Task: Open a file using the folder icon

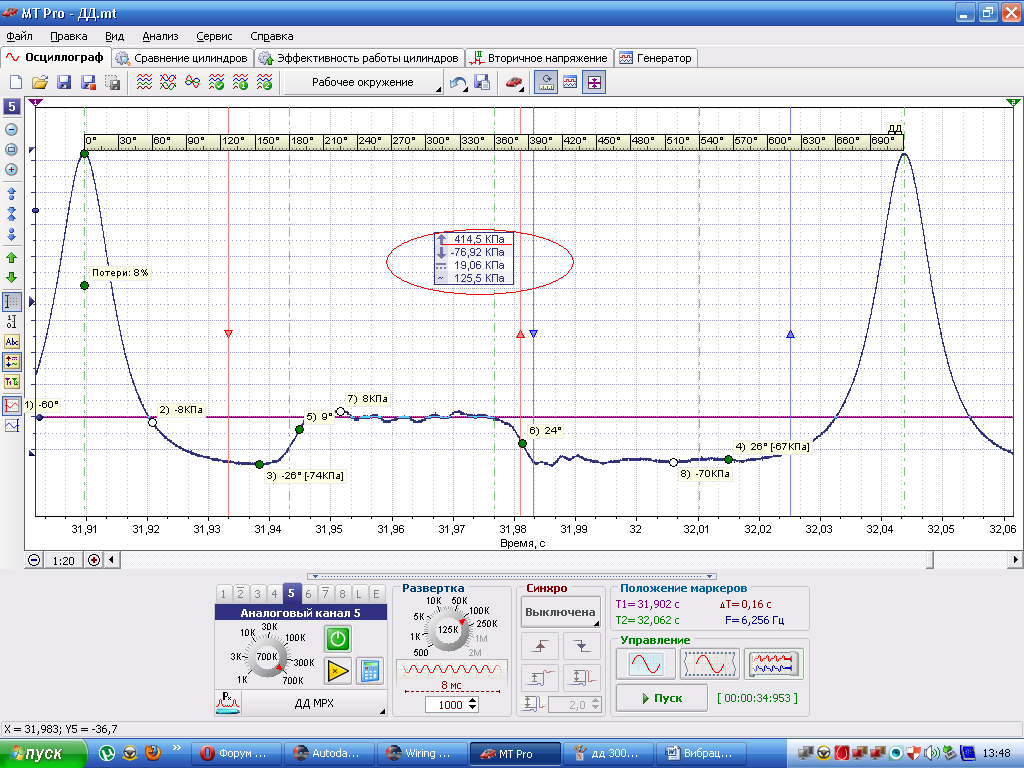Action: click(40, 82)
